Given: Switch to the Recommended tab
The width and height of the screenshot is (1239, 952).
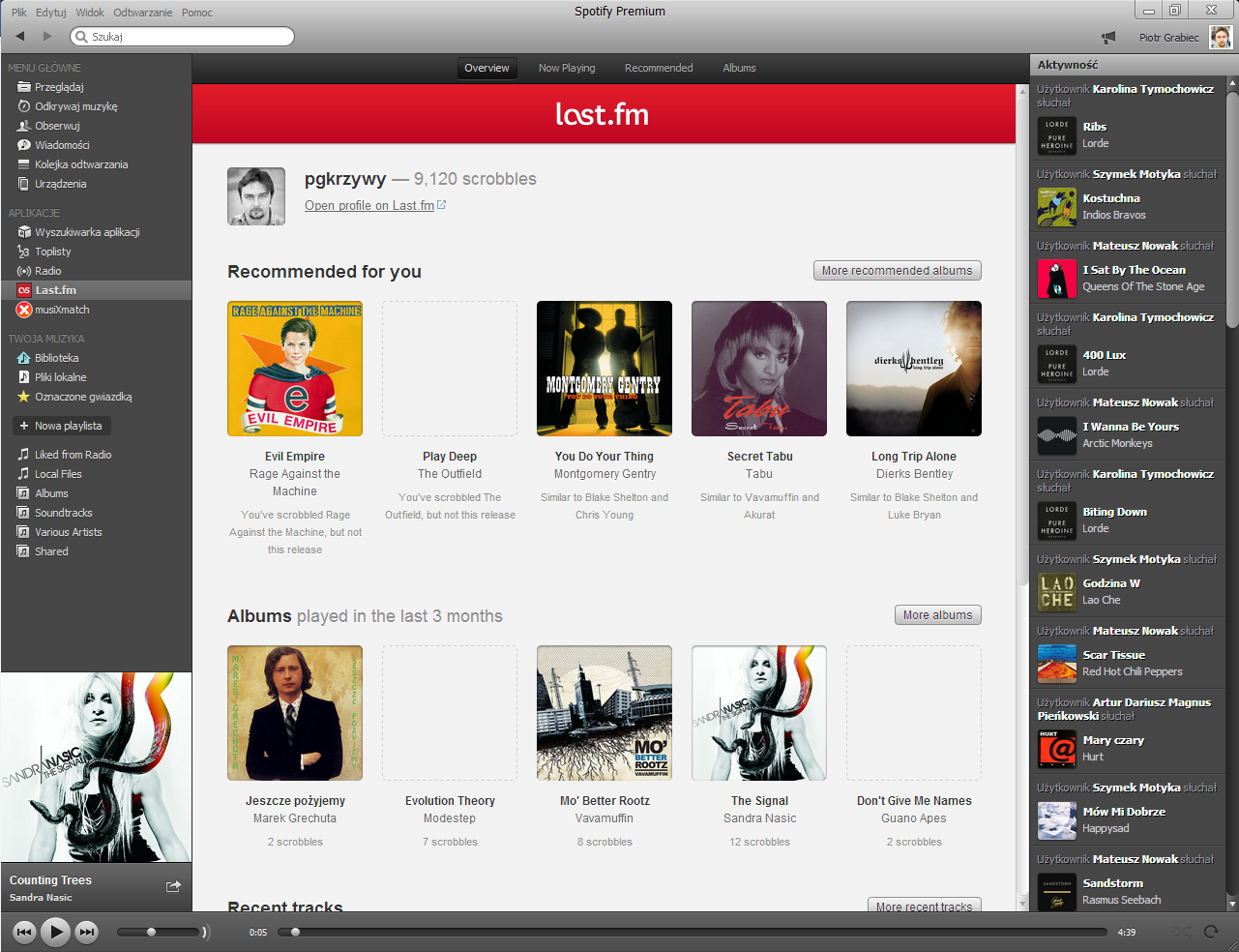Looking at the screenshot, I should (659, 68).
